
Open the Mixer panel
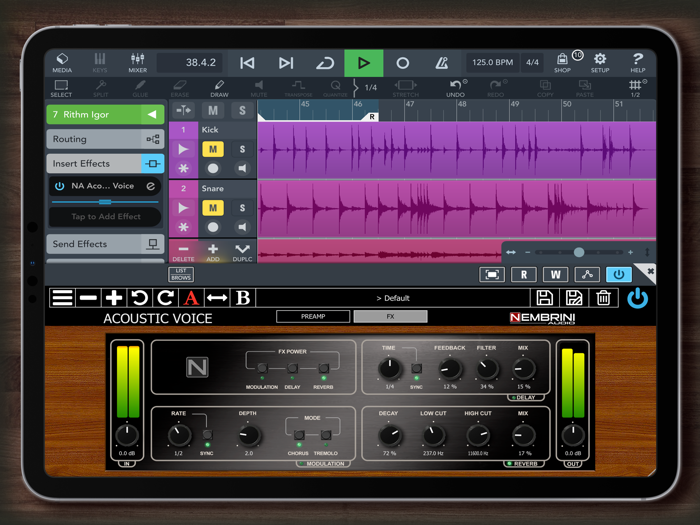pyautogui.click(x=138, y=63)
